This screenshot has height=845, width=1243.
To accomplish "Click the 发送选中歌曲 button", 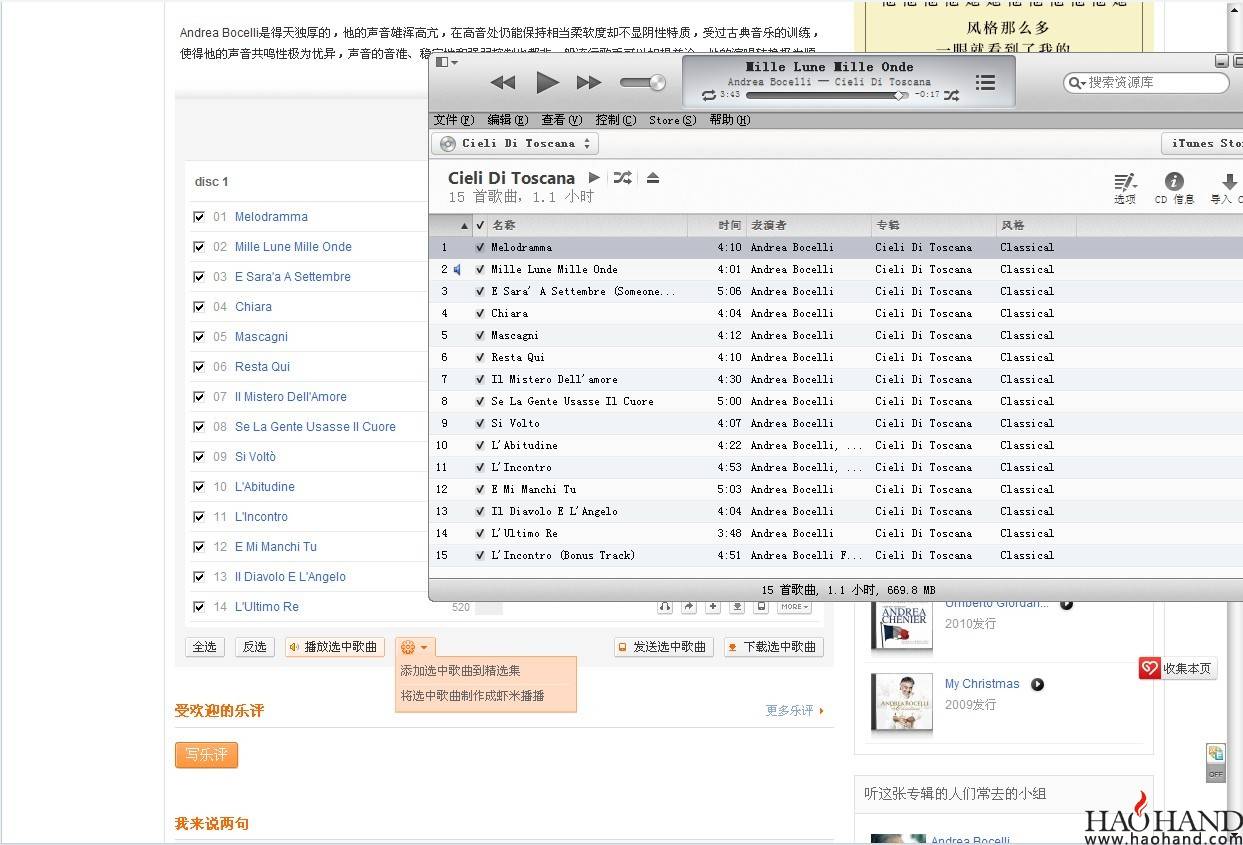I will click(x=664, y=647).
